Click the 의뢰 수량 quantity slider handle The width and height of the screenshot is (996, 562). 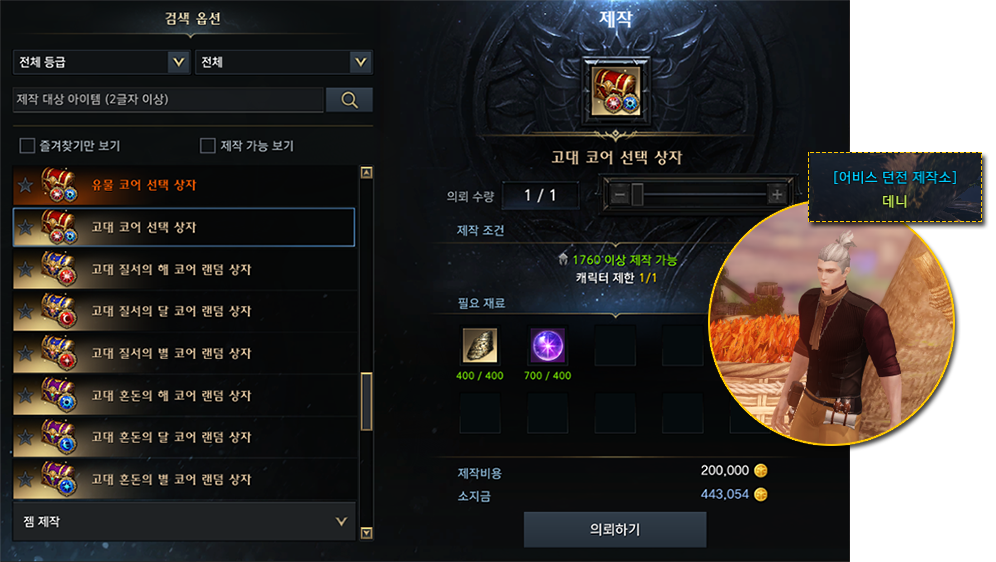coord(637,194)
